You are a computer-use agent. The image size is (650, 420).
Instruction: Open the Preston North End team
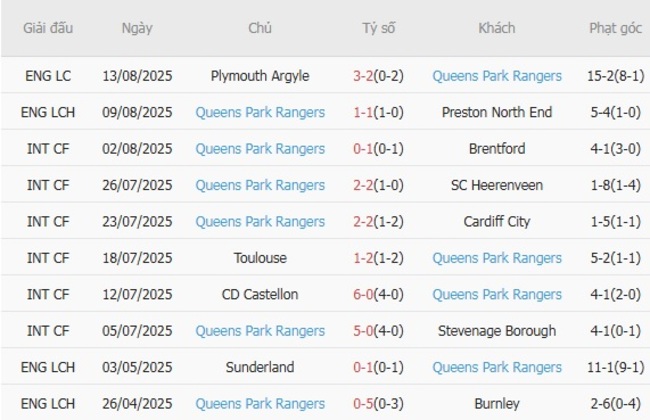click(x=497, y=112)
